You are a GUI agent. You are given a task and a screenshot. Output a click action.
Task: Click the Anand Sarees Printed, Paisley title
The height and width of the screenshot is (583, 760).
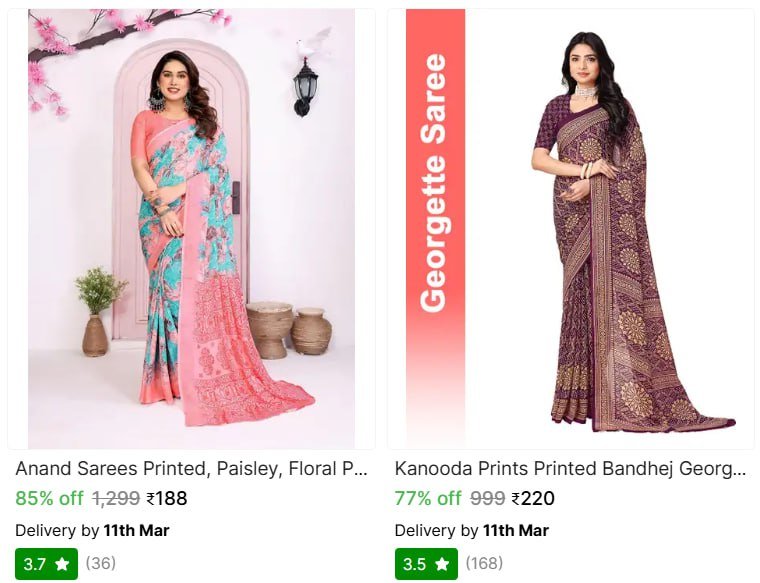pos(191,469)
